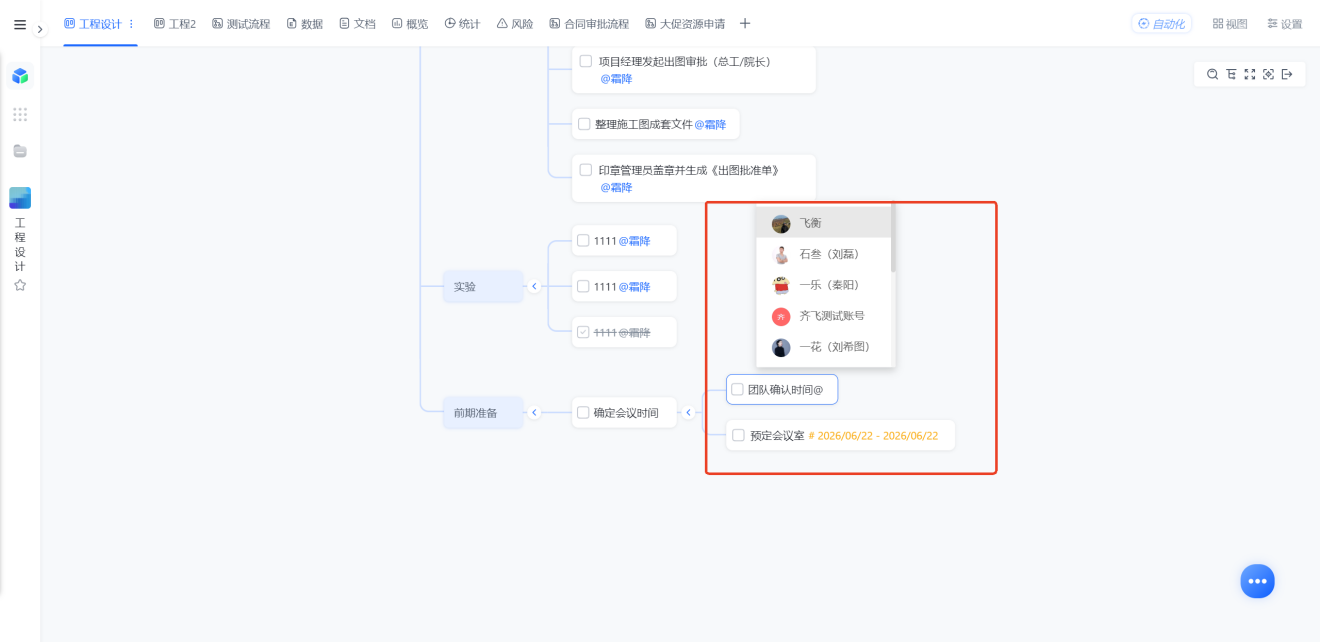Open the 数据 tab
This screenshot has width=1320, height=642.
click(x=305, y=24)
